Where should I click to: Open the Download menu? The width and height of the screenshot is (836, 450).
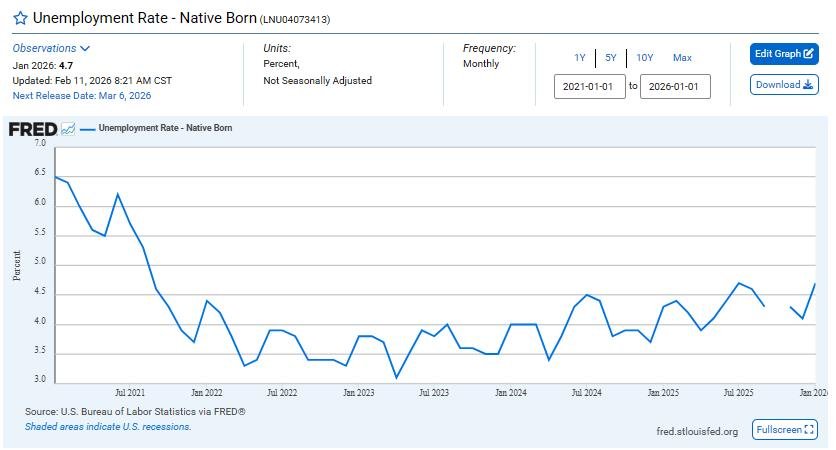[784, 85]
